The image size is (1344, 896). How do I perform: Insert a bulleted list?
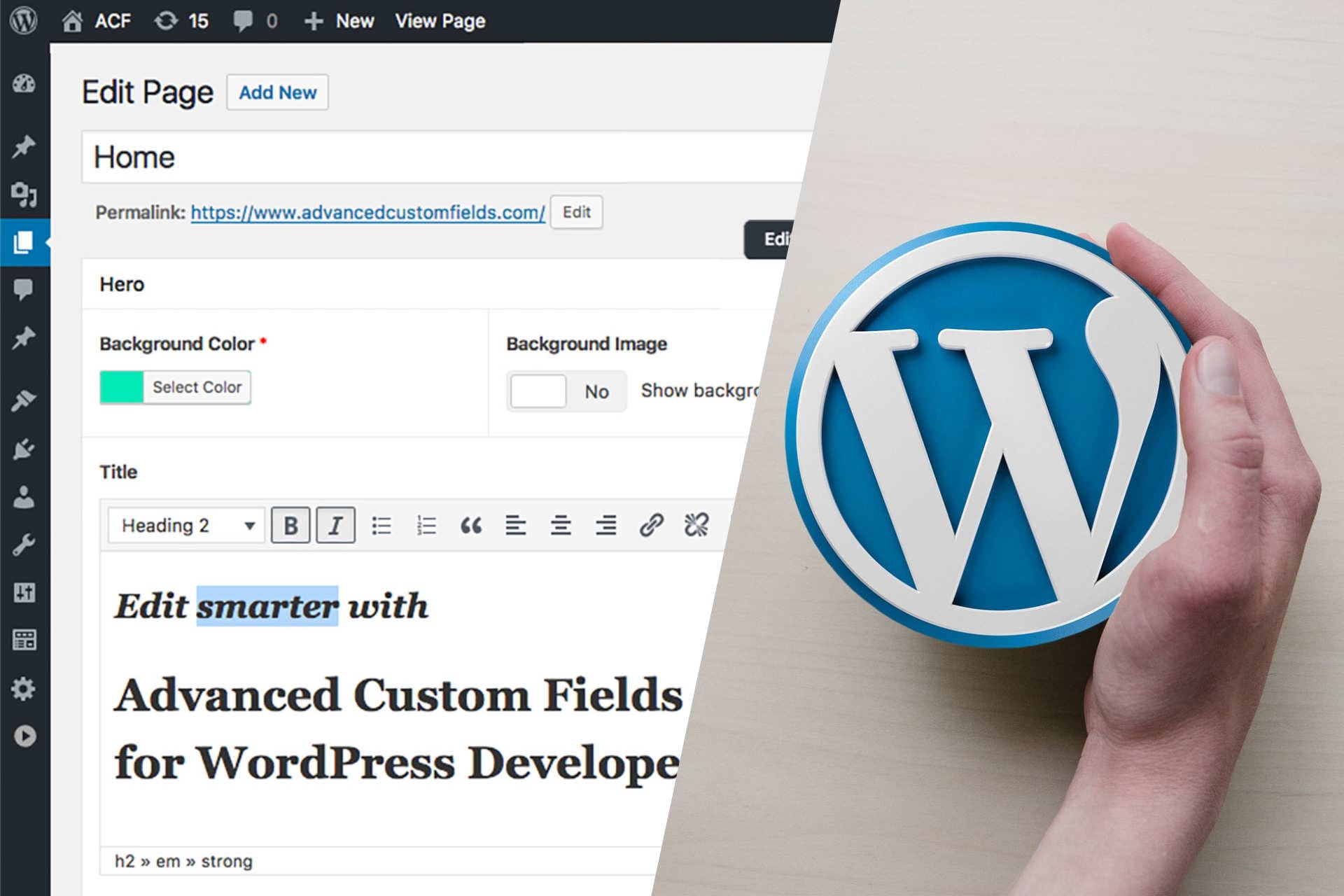click(381, 525)
